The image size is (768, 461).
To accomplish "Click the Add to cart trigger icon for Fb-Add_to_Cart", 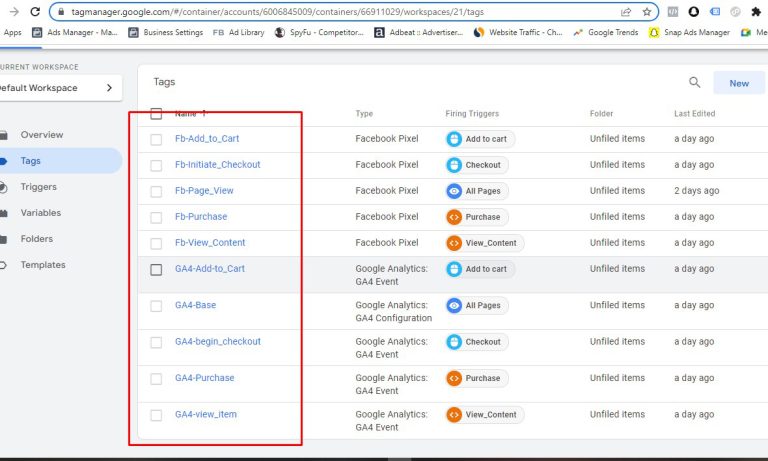I will pyautogui.click(x=455, y=139).
